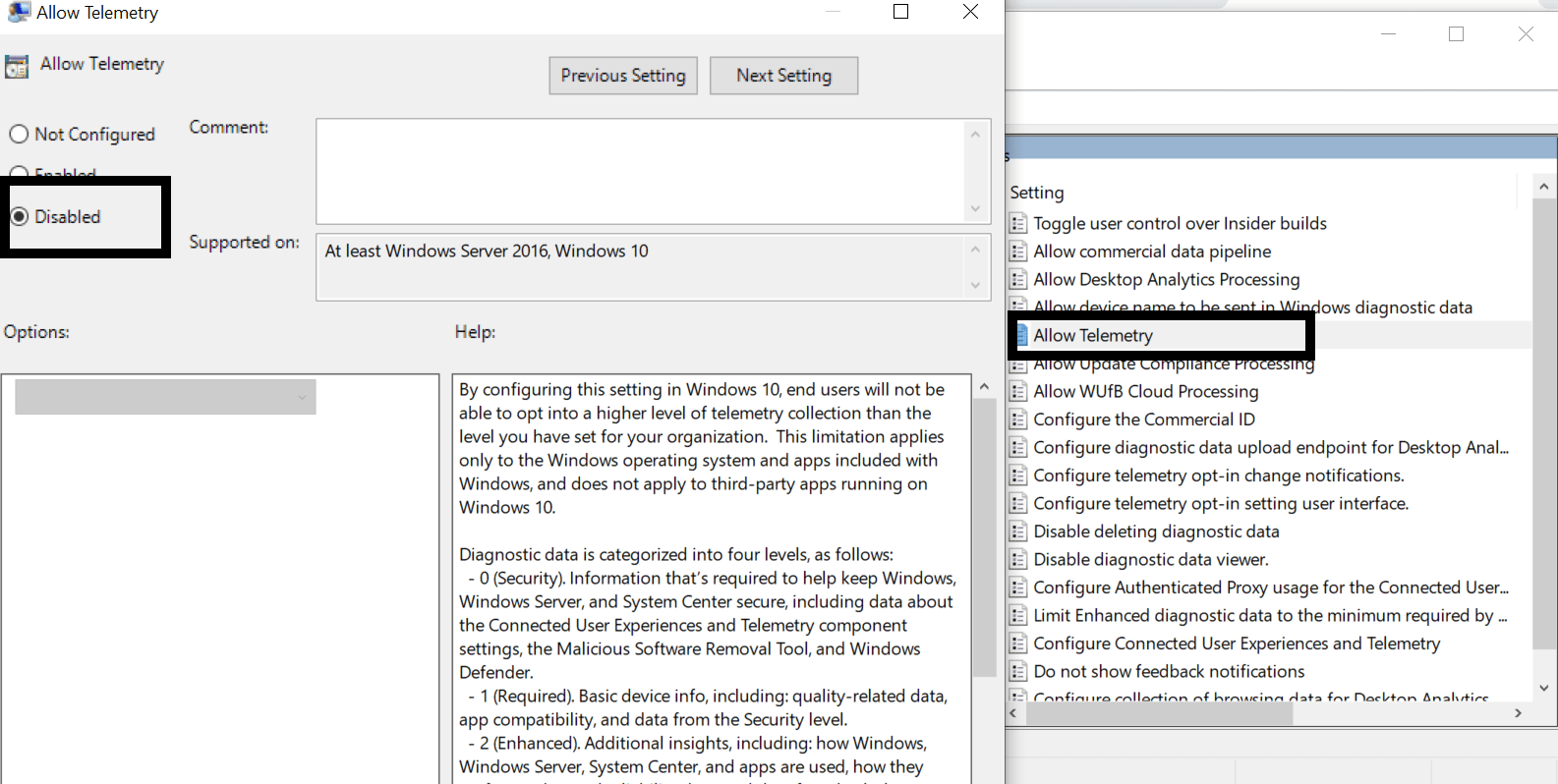Screen dimensions: 1558x784
Task: Close the Allow Telemetry dialog
Action: tap(970, 12)
